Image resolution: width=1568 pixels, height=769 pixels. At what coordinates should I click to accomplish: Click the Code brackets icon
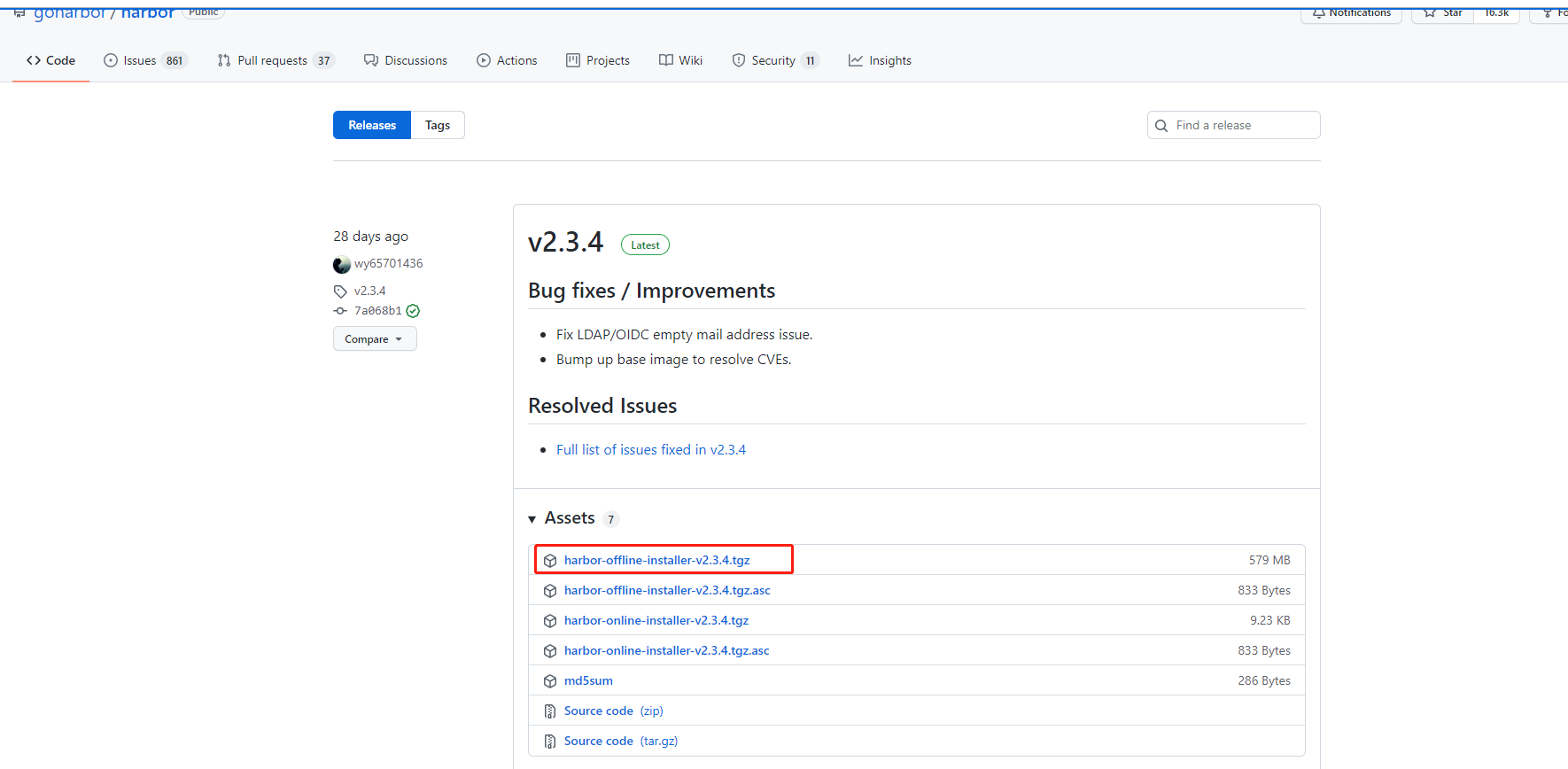pyautogui.click(x=34, y=60)
